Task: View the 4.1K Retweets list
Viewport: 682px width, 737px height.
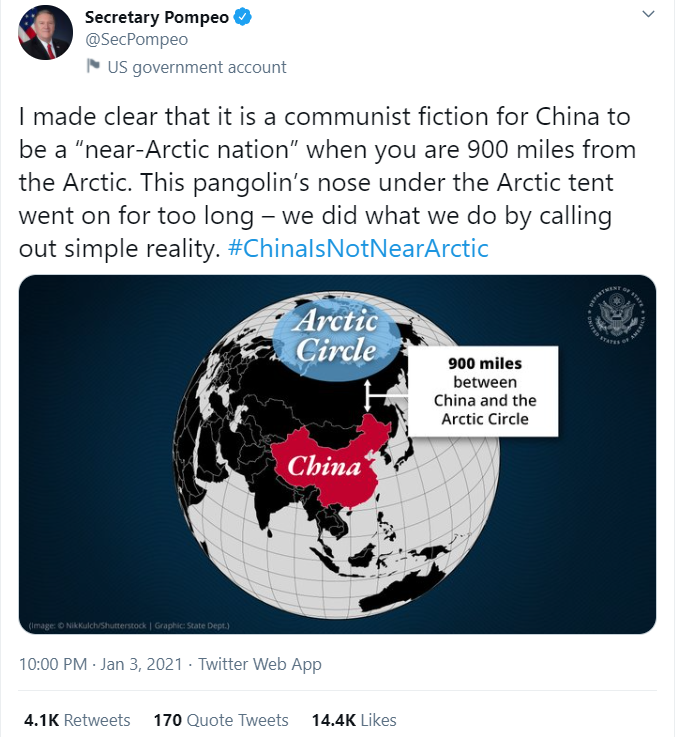Action: click(76, 720)
